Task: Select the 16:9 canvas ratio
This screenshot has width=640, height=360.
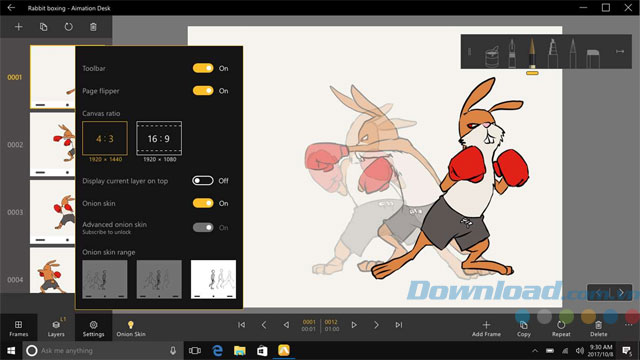Action: pyautogui.click(x=159, y=138)
